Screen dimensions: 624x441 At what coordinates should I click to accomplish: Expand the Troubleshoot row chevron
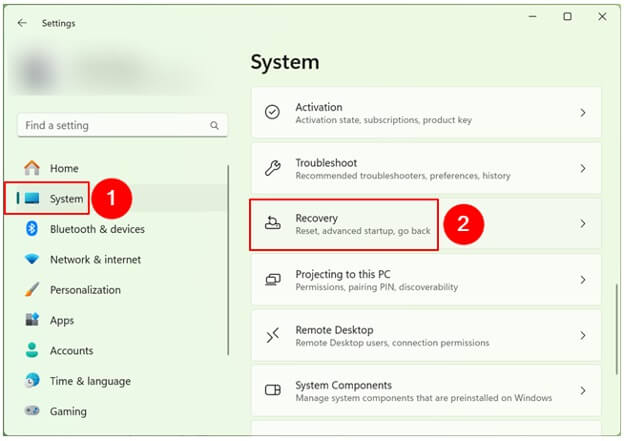[x=583, y=168]
